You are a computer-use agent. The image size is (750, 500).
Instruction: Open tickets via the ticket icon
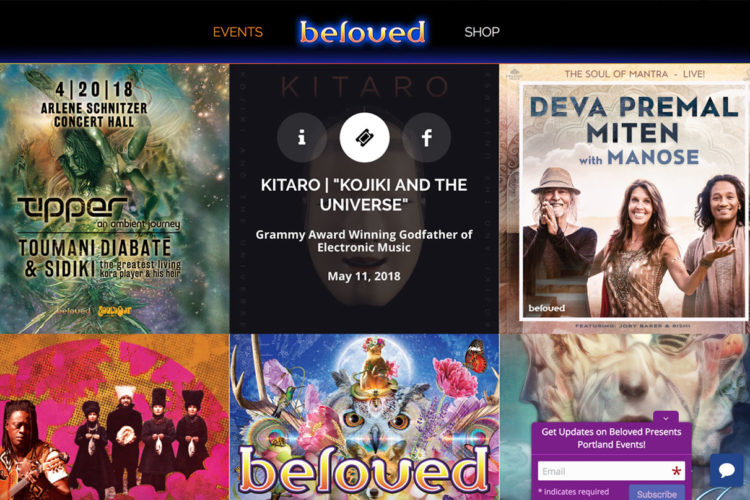[364, 137]
